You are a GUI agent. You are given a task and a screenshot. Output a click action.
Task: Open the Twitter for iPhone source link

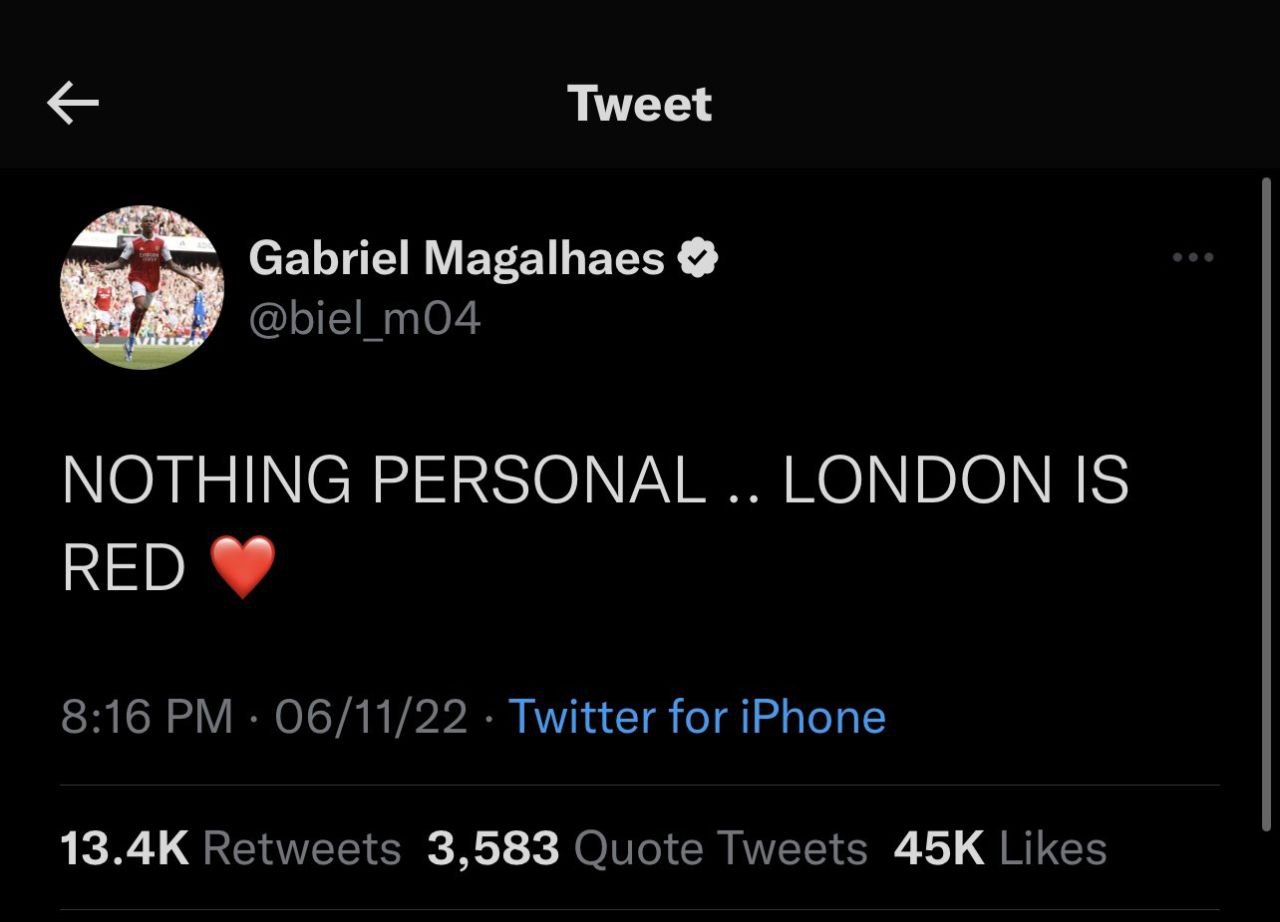coord(697,717)
